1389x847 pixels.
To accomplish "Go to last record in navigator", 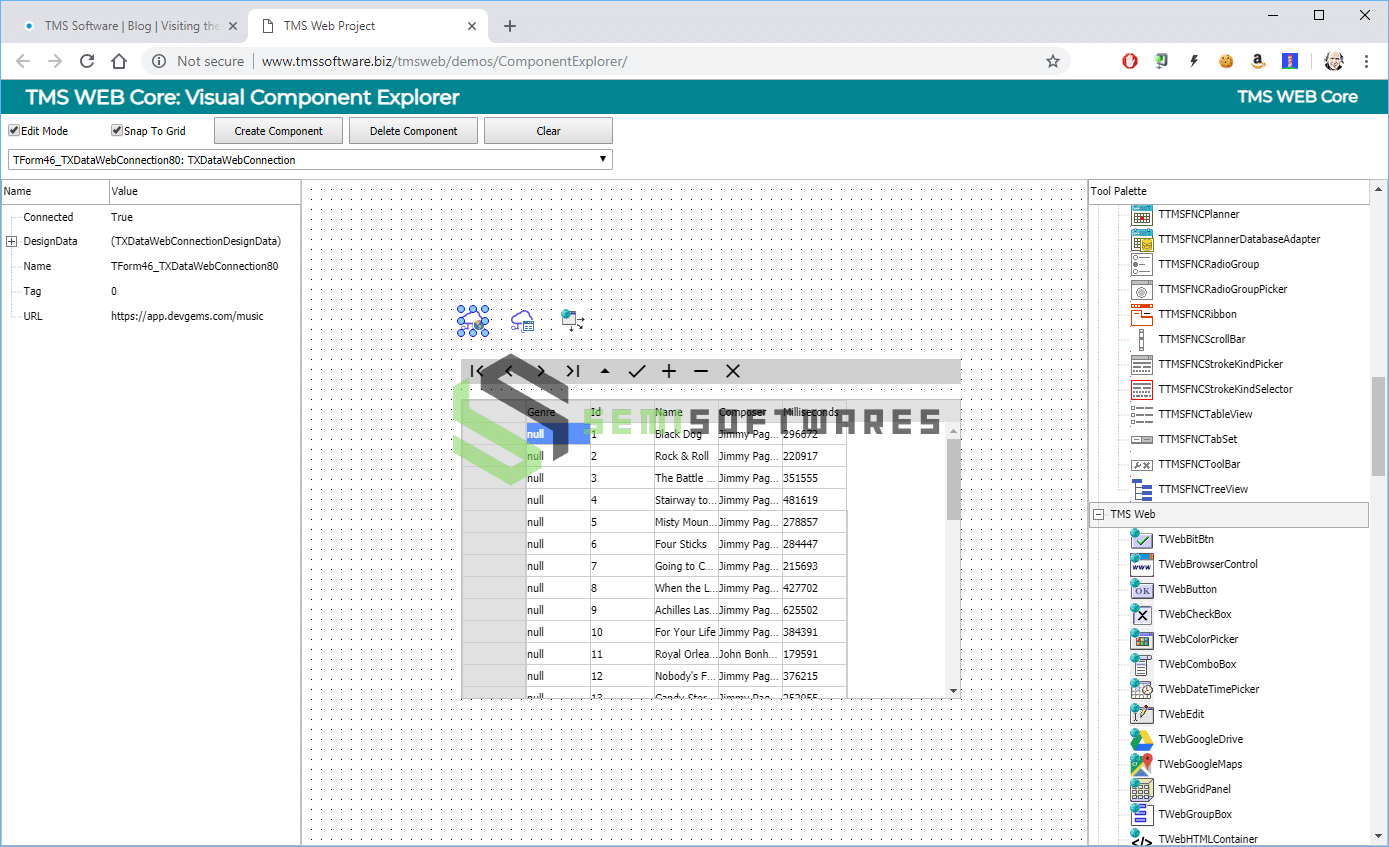I will tap(573, 371).
